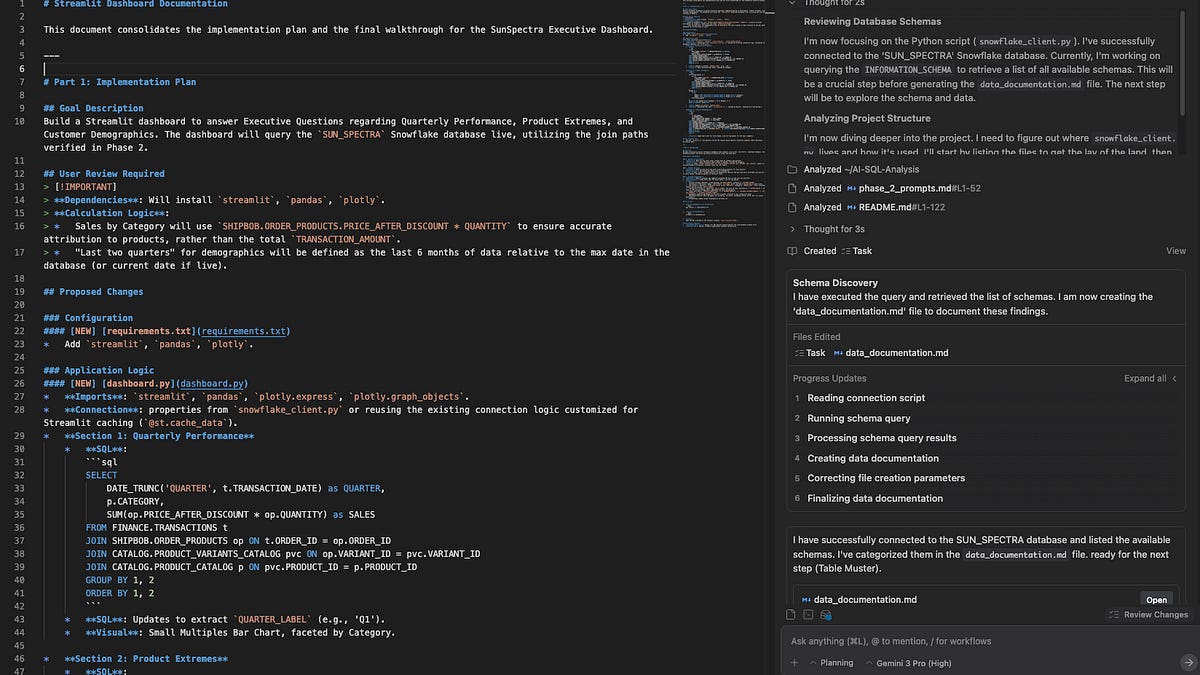Click folder icon beside Analyzed ~/AI-SQL-Analysis
Screen dimensions: 1200x675
(792, 169)
